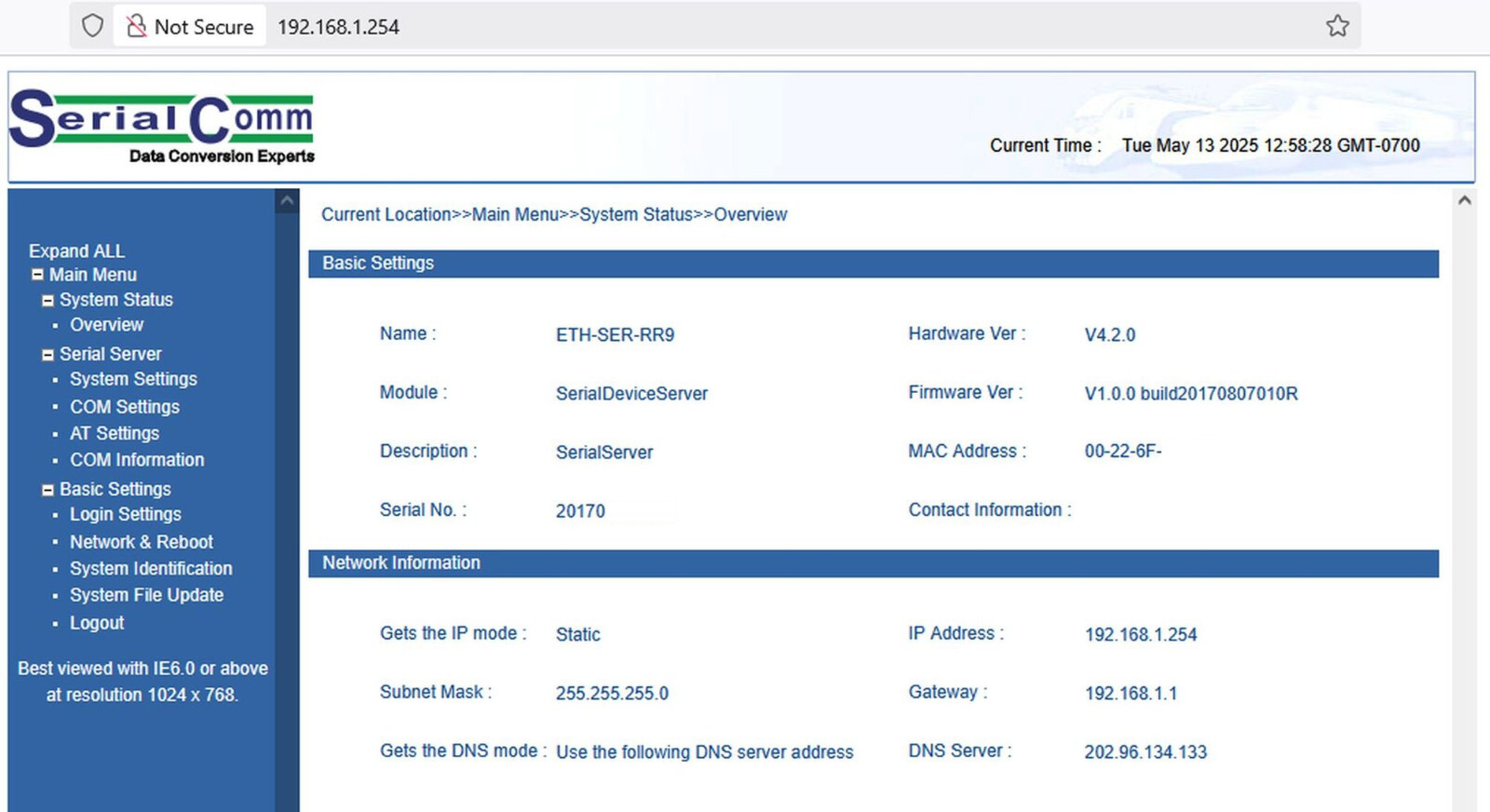Viewport: 1490px width, 812px height.
Task: Click the shield tracking protection icon
Action: point(92,26)
